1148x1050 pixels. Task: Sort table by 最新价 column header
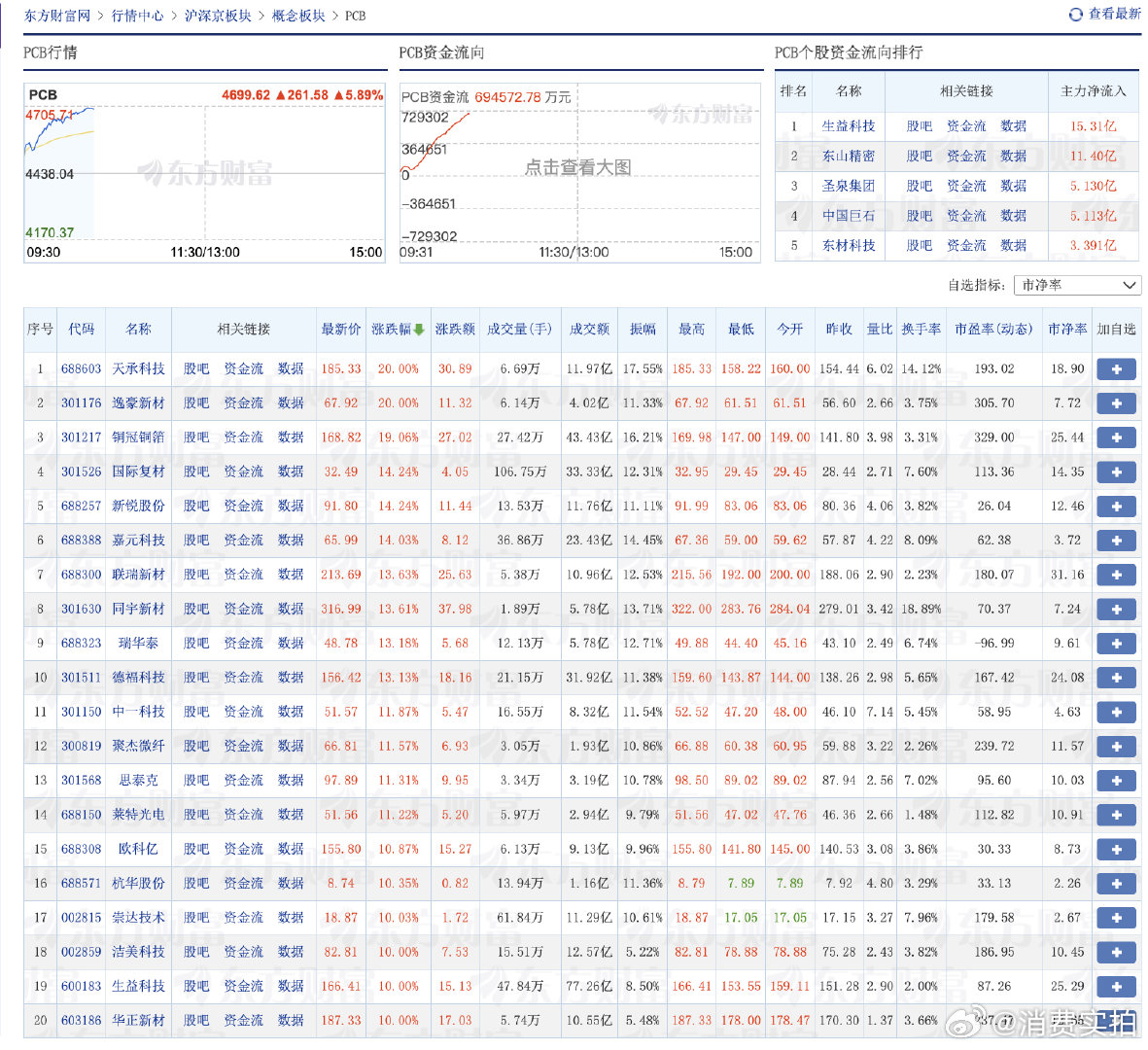[341, 330]
